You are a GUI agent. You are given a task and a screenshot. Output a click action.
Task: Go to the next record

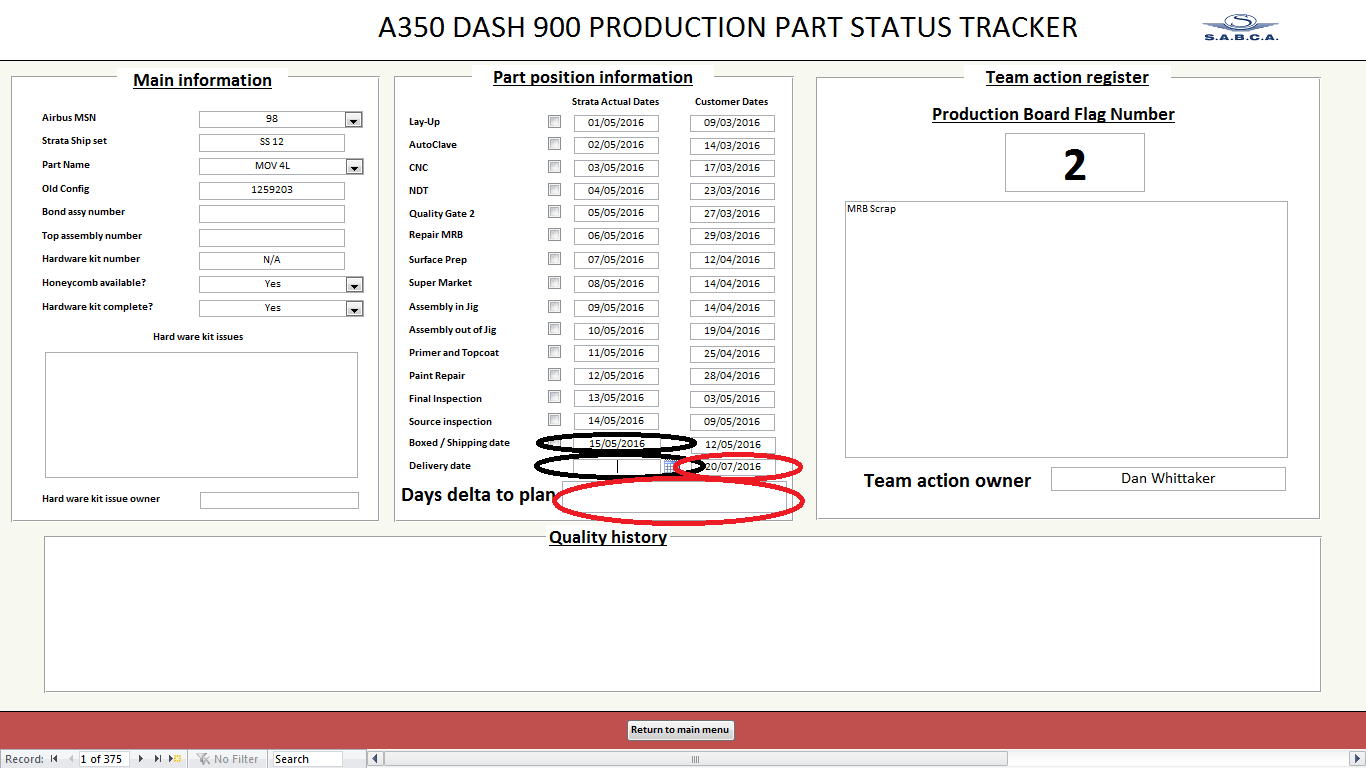coord(141,759)
